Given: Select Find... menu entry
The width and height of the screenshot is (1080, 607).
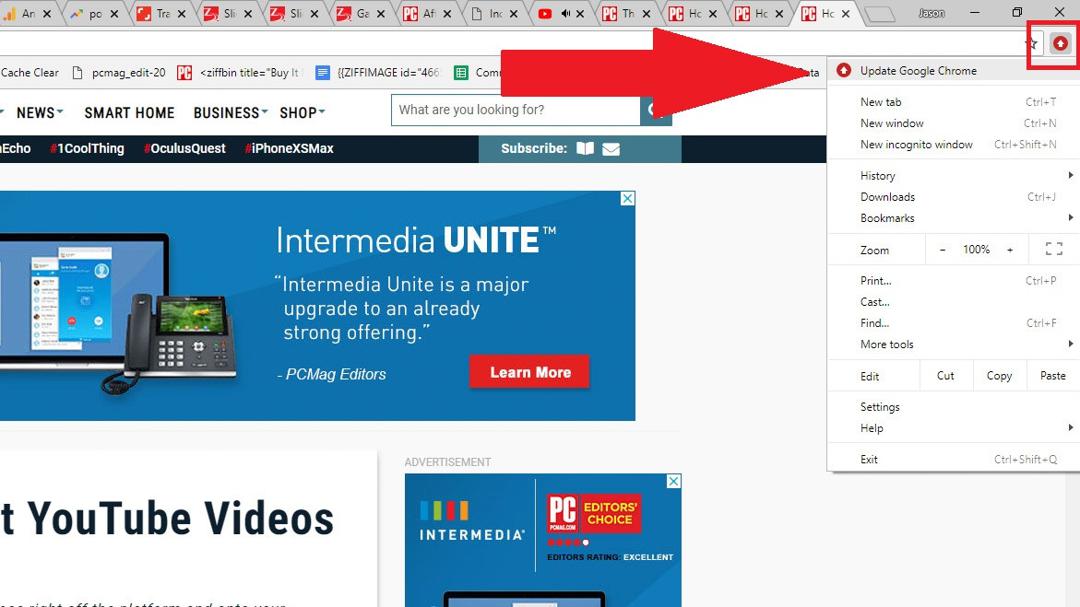Looking at the screenshot, I should point(953,322).
